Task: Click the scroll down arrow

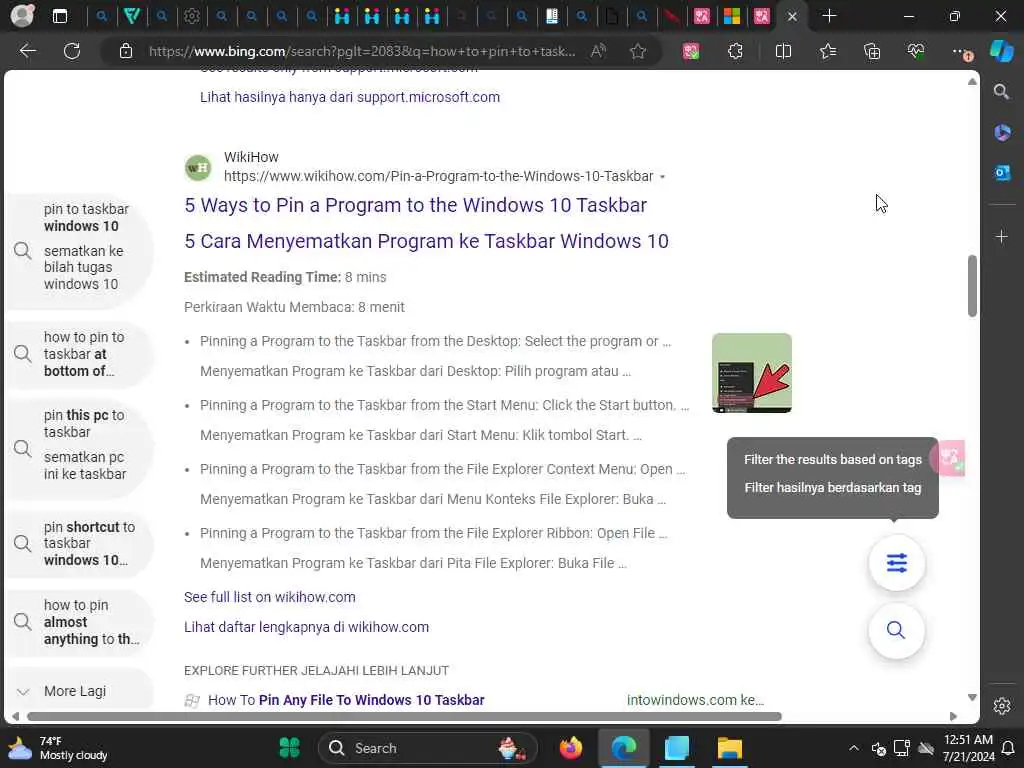Action: pos(972,697)
